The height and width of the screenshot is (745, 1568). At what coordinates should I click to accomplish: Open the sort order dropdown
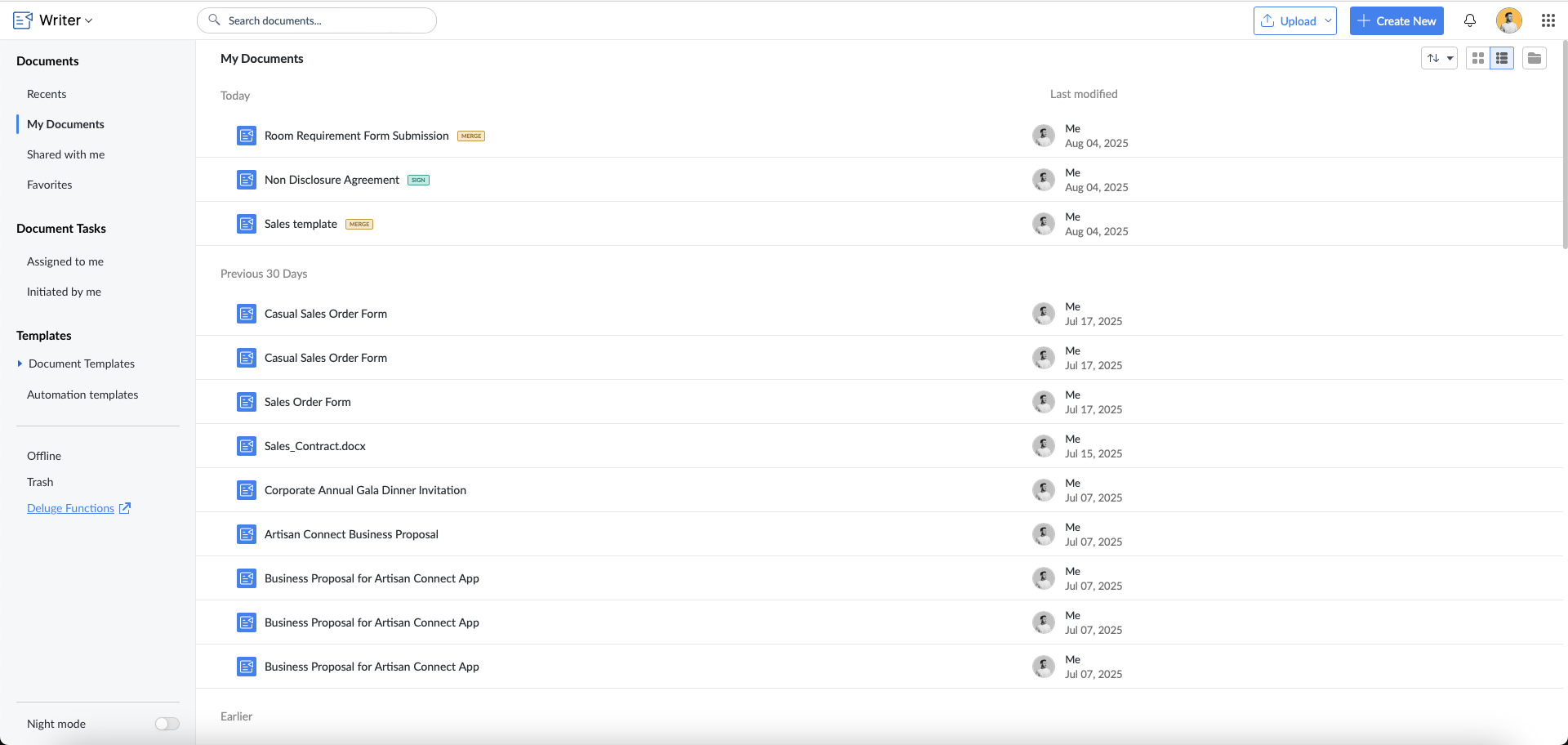tap(1439, 58)
